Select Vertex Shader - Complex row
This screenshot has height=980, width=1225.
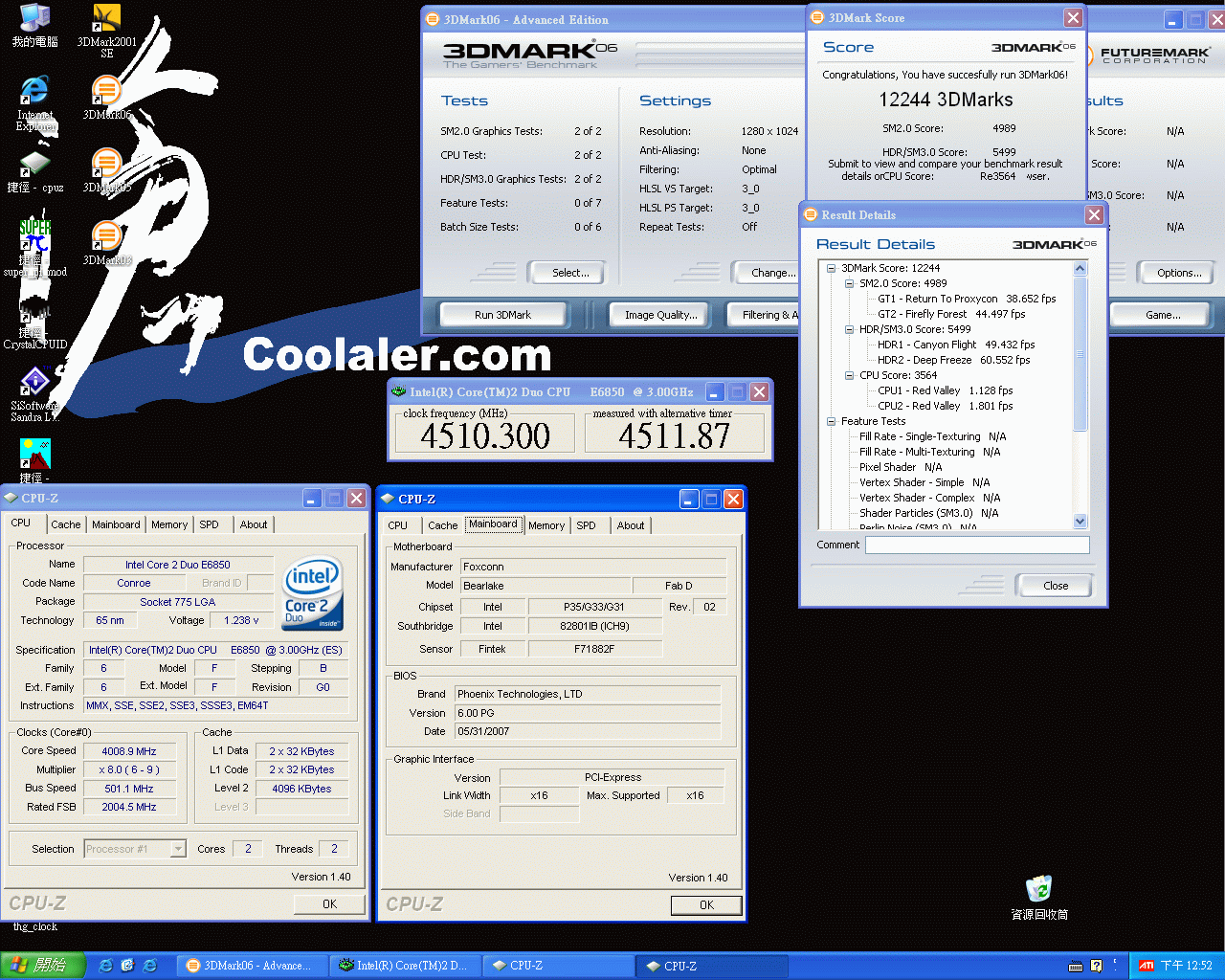[x=929, y=498]
